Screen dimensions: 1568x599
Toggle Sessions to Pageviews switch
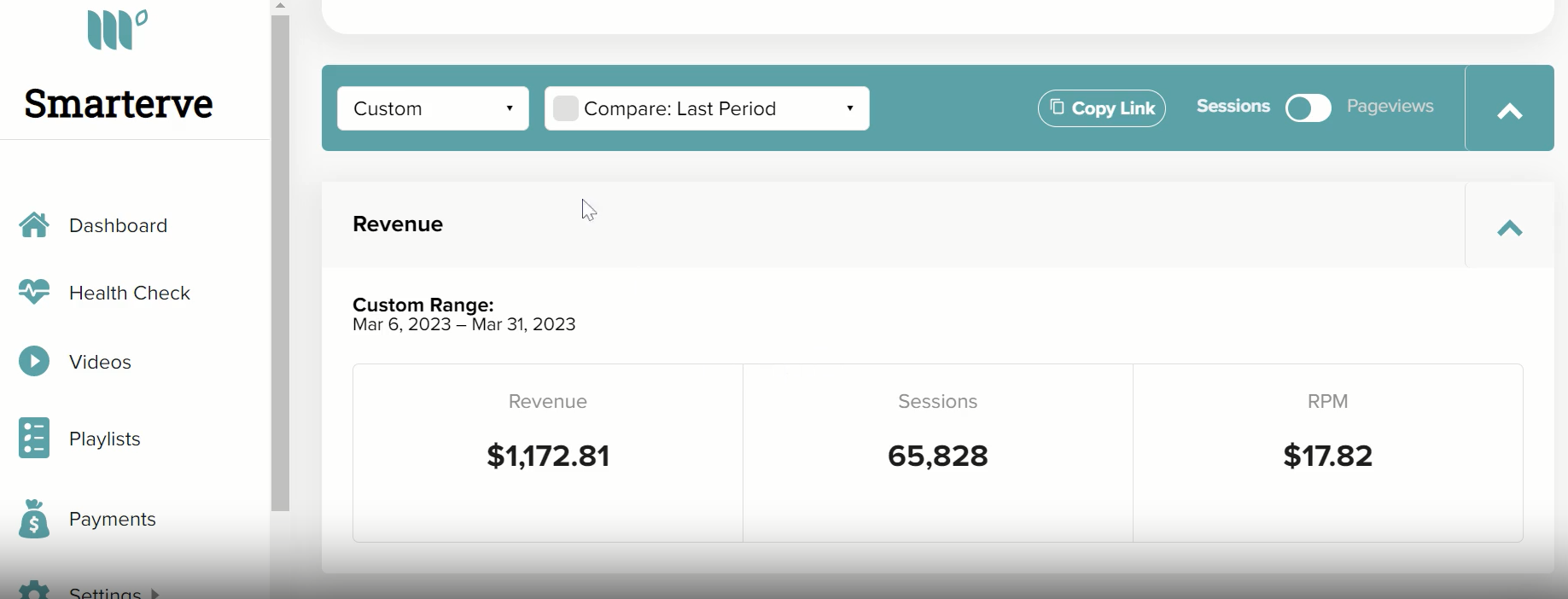pos(1309,108)
